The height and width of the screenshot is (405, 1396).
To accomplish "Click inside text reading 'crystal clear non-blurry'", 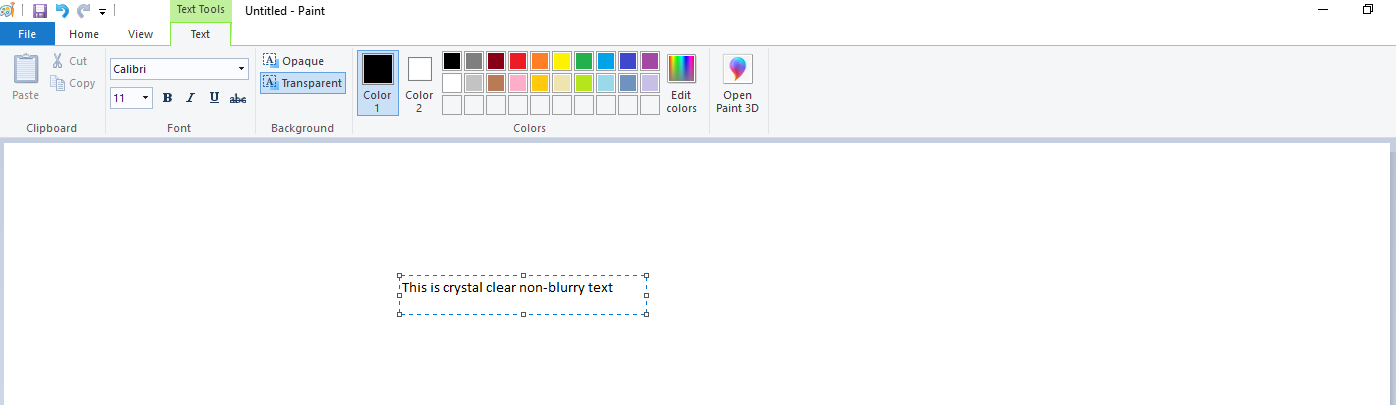I will pyautogui.click(x=514, y=288).
